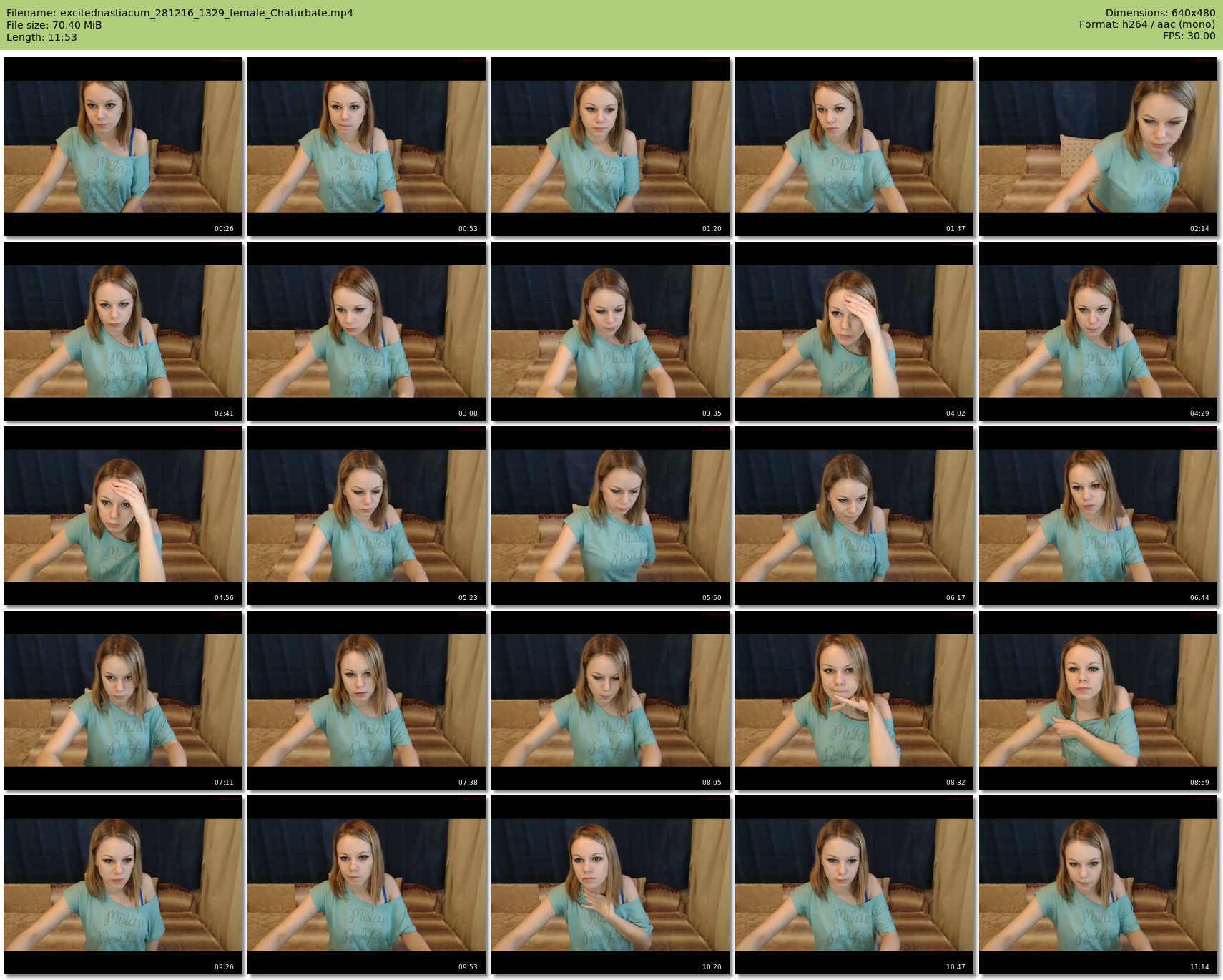Click the 'File size: 70.40 MiB' text

pos(54,25)
